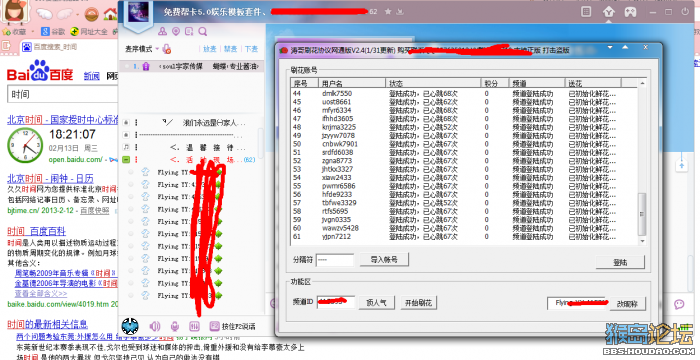
Task: Click the speaker volume icon in YY
Action: point(154,327)
